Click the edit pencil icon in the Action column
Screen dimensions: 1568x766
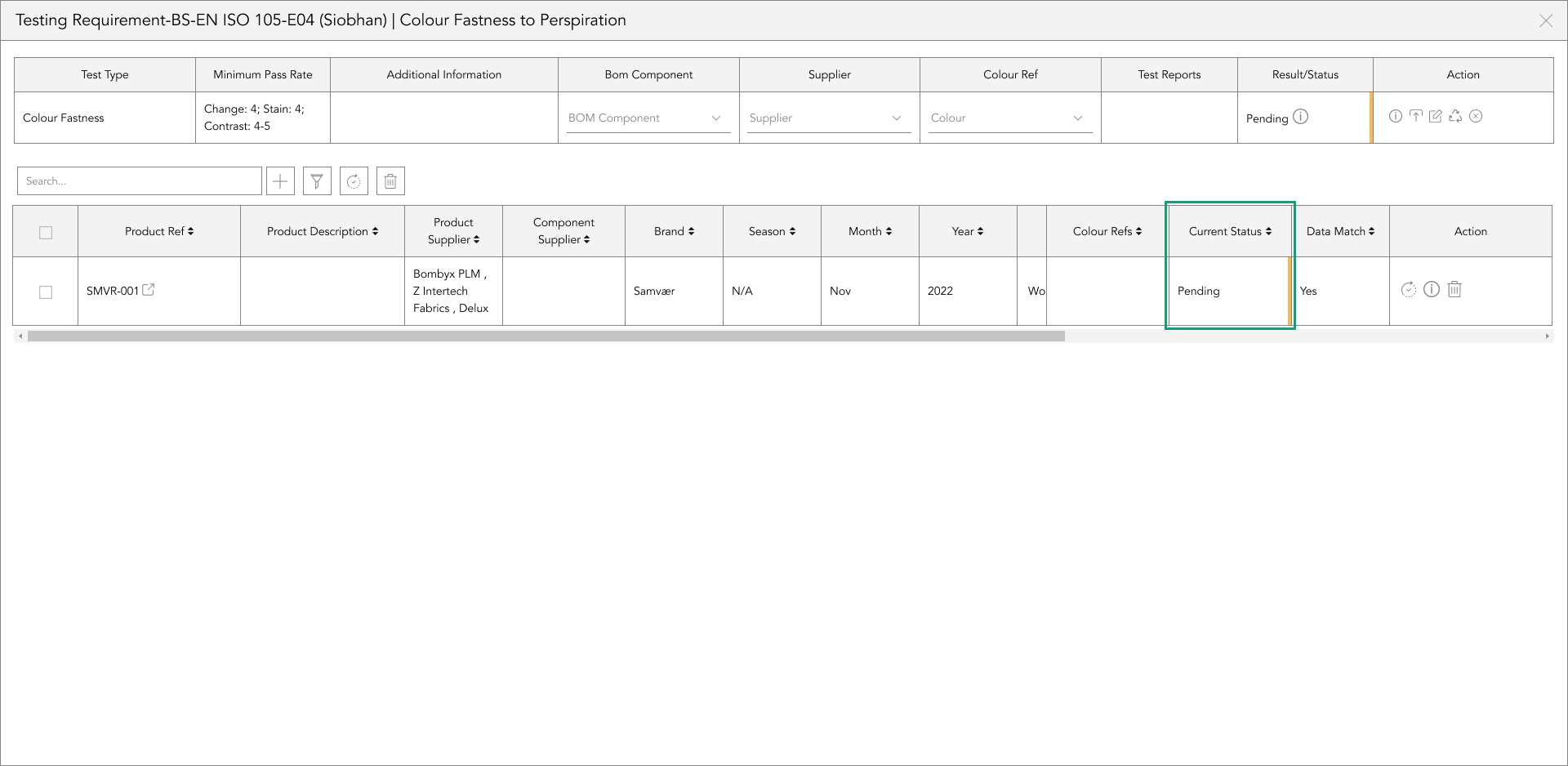click(1436, 116)
